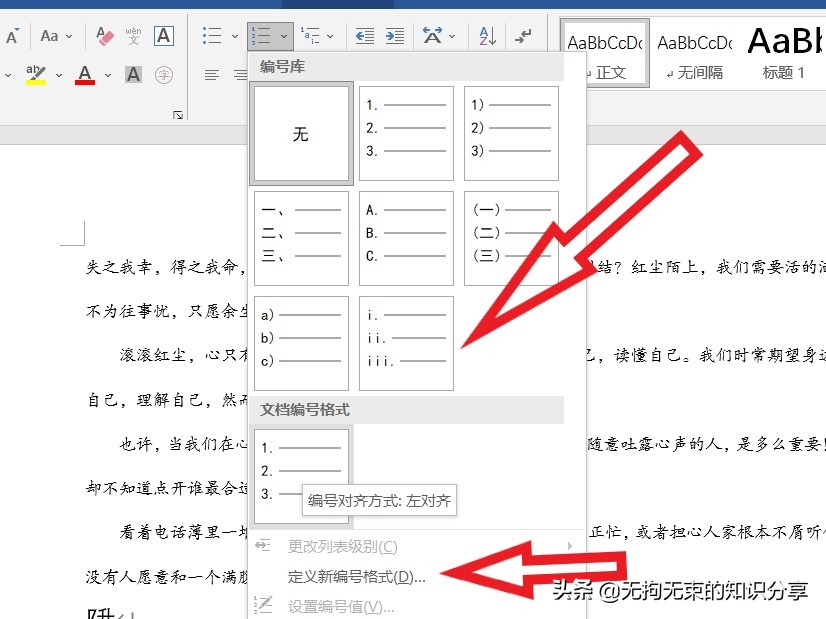Open the Multilevel List dropdown arrow
The height and width of the screenshot is (619, 826).
331,36
